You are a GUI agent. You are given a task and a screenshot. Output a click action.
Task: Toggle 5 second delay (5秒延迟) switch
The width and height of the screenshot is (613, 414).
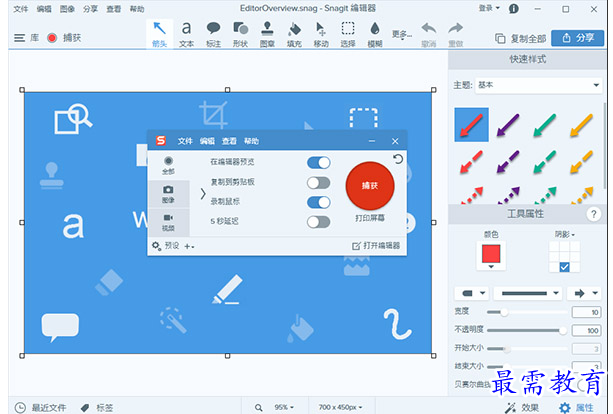[319, 222]
